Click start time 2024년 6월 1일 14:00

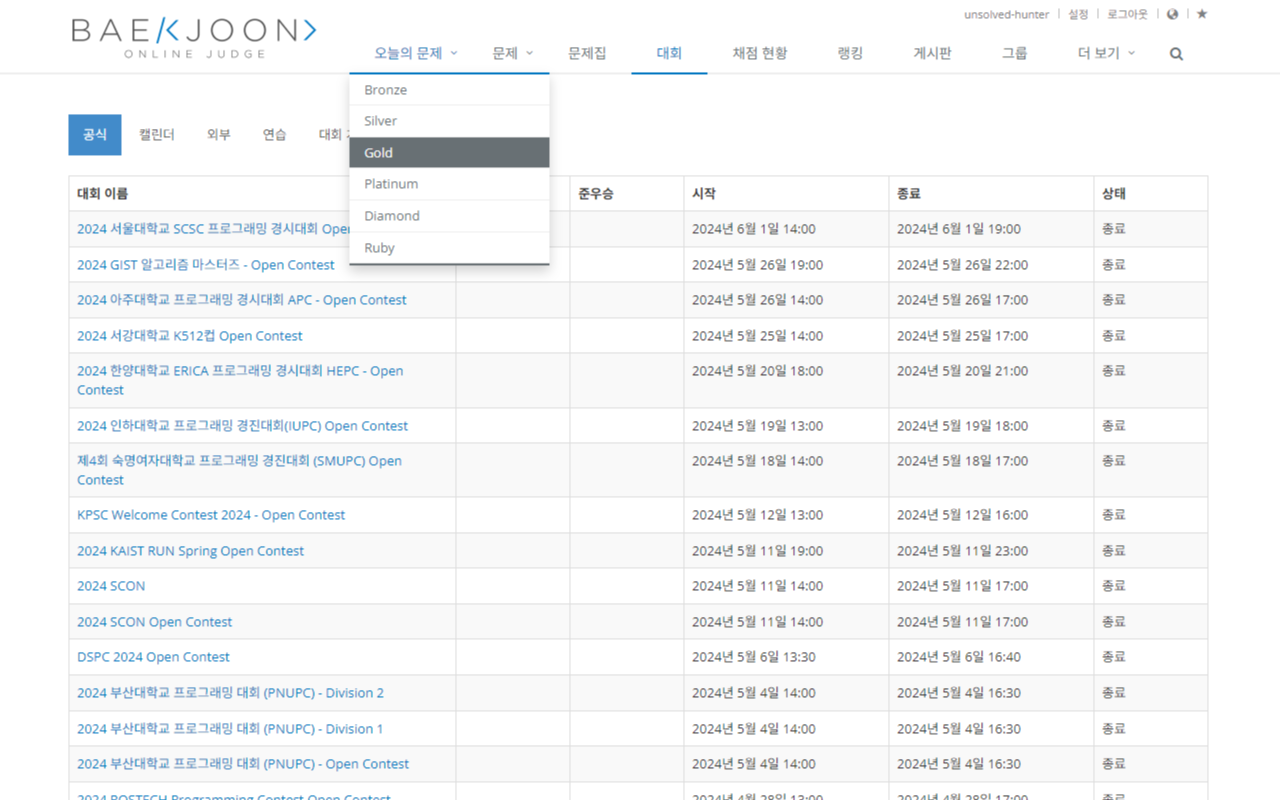tap(754, 229)
